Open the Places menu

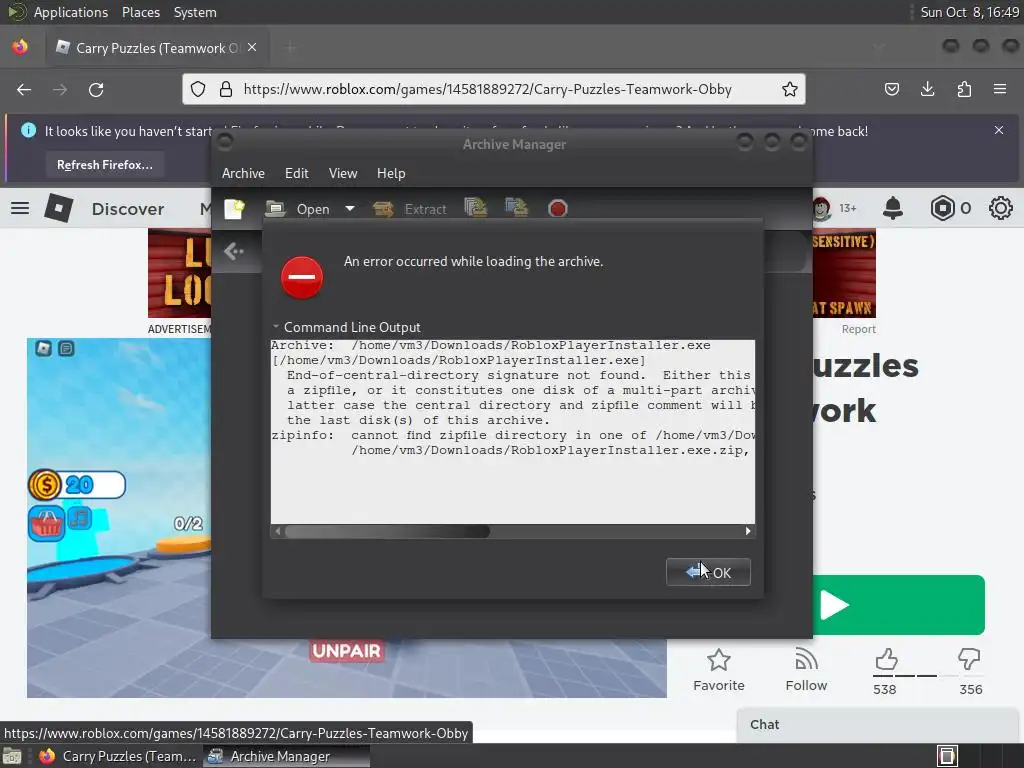tap(141, 12)
